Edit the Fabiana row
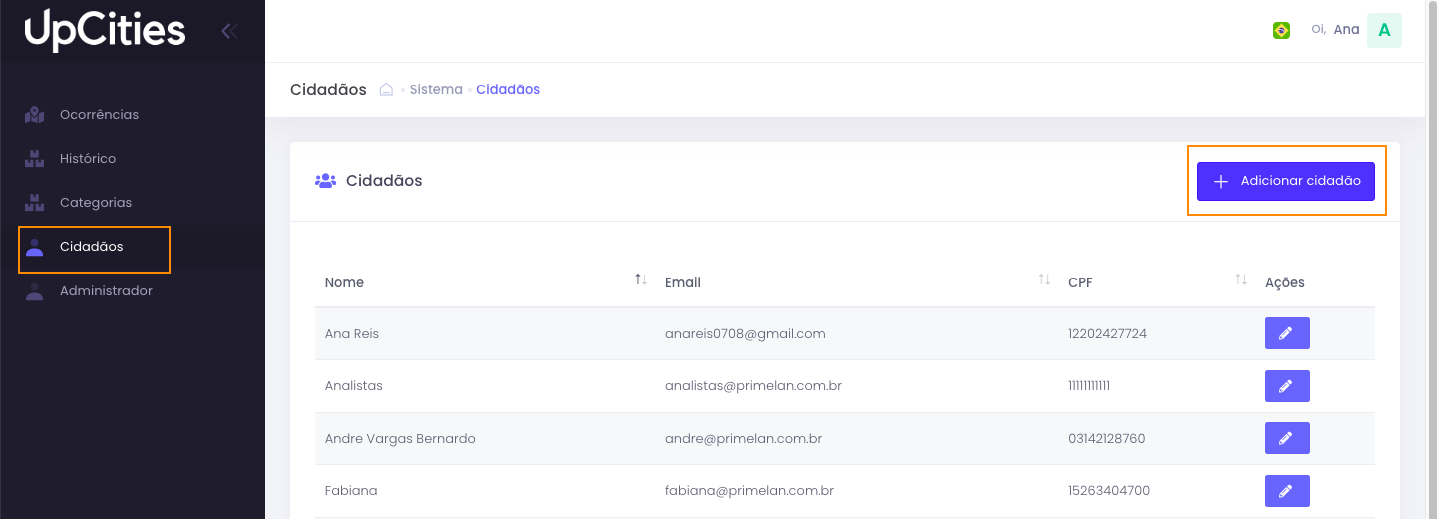The image size is (1439, 519). click(x=1287, y=491)
